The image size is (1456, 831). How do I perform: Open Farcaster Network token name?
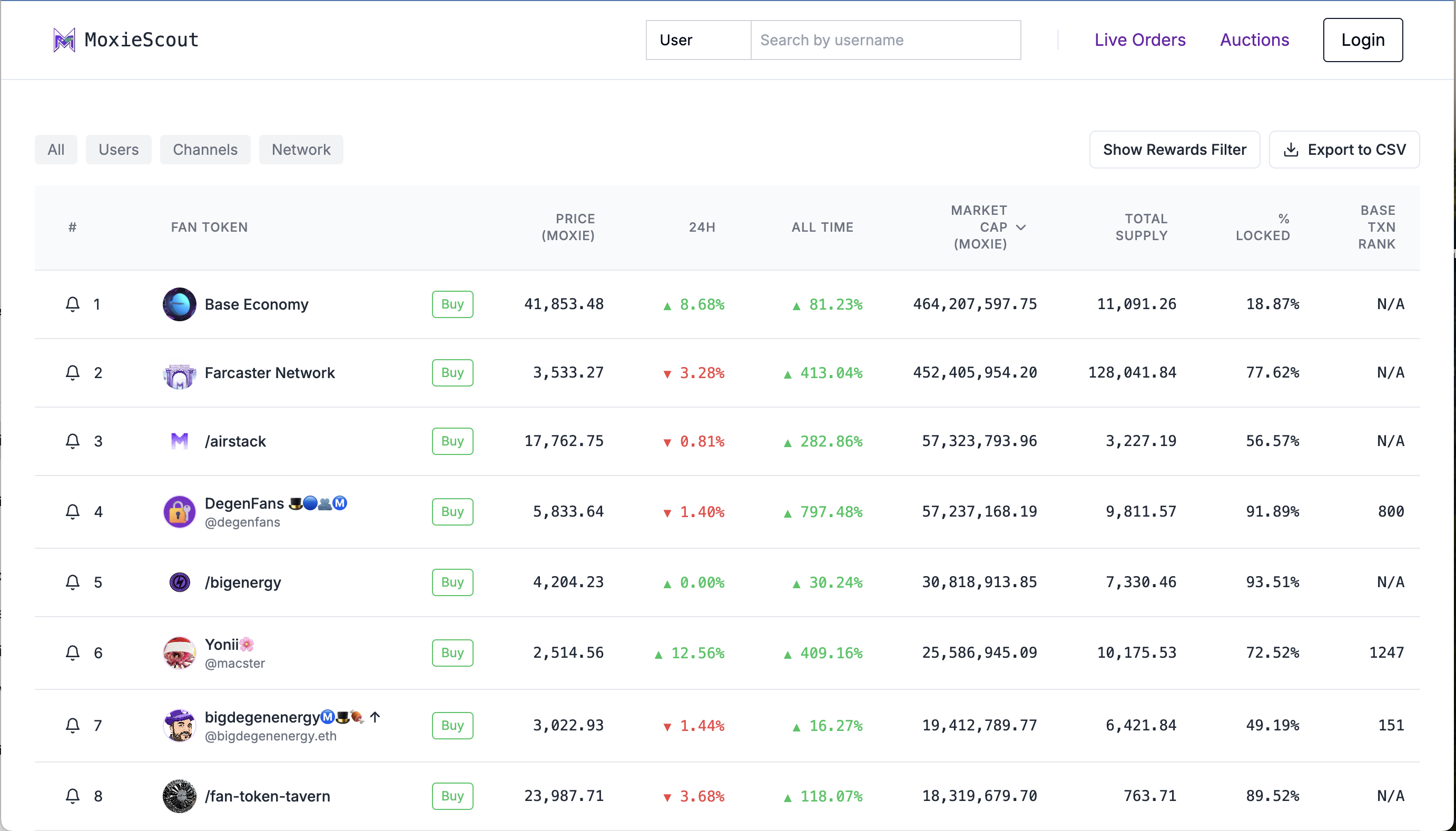click(x=269, y=373)
